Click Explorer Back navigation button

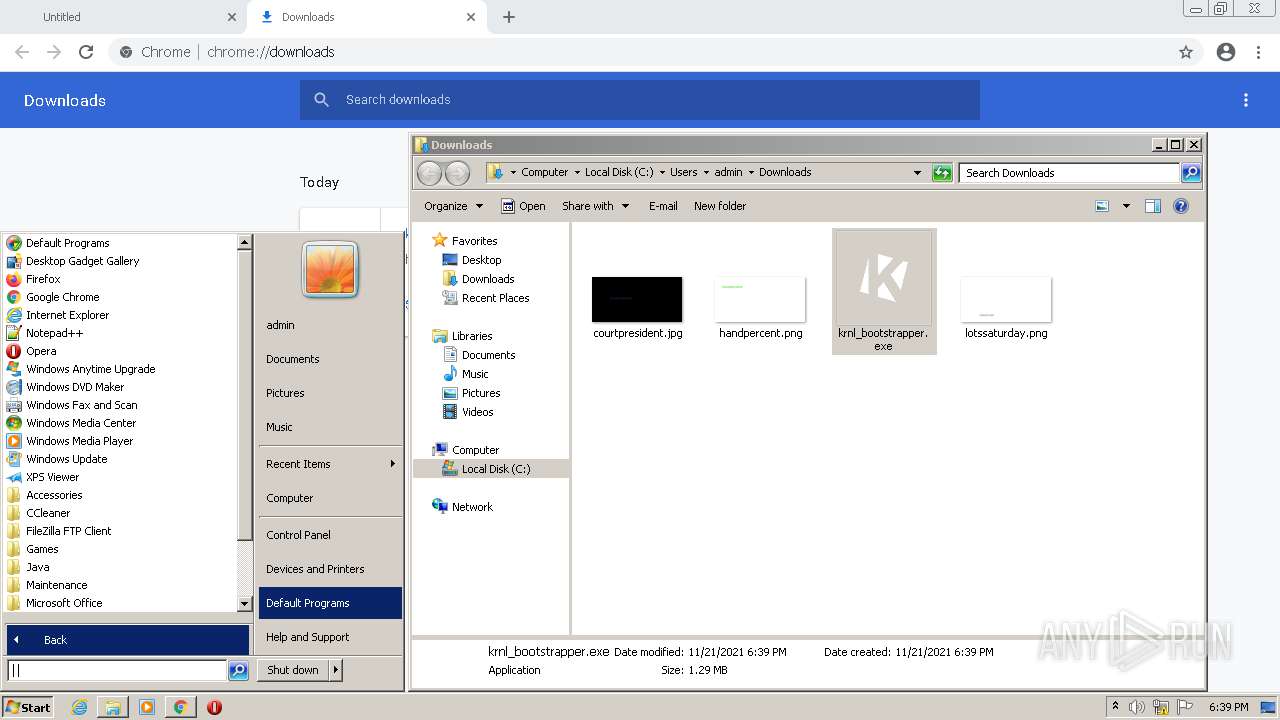coord(429,173)
